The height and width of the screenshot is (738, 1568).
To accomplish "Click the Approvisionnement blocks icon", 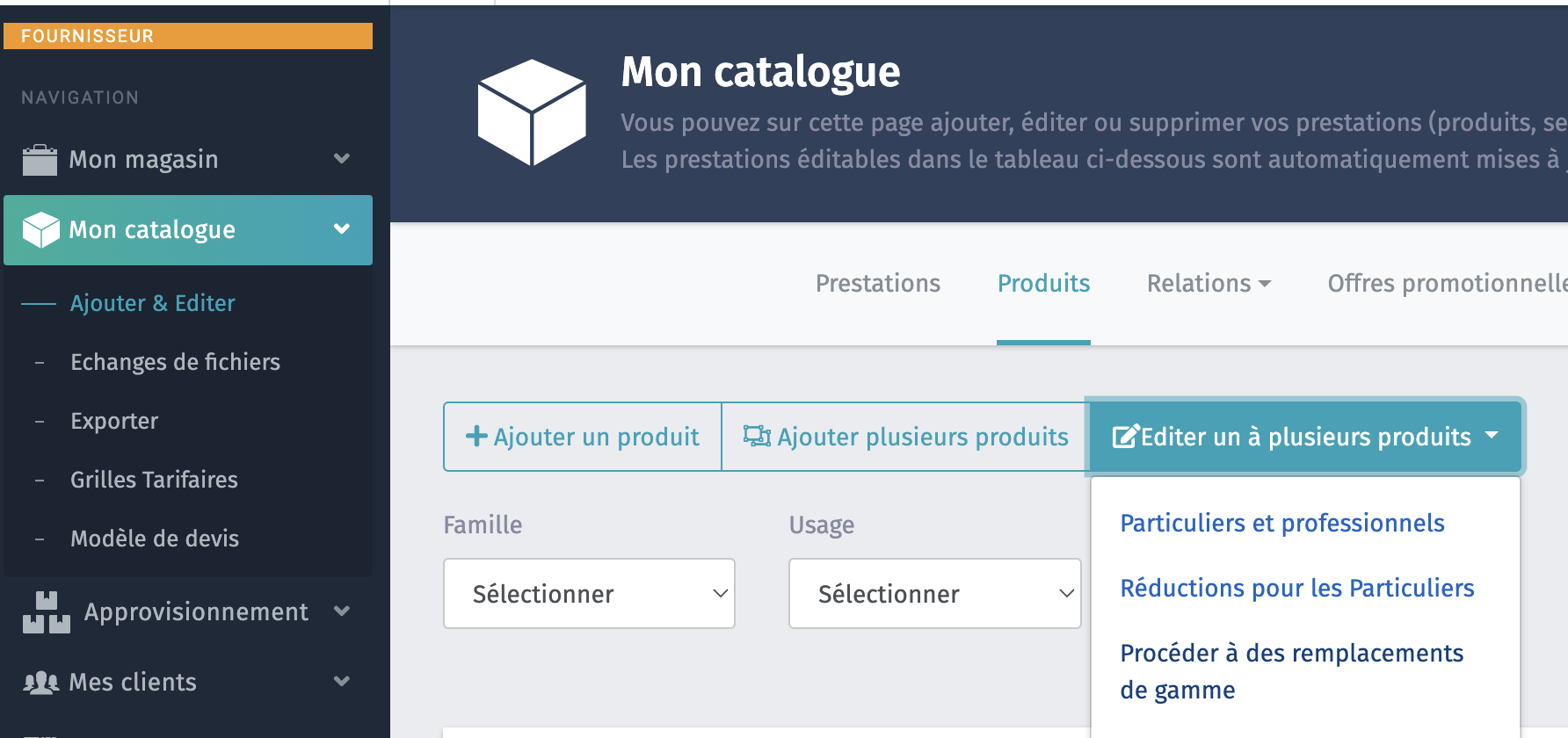I will [x=47, y=612].
